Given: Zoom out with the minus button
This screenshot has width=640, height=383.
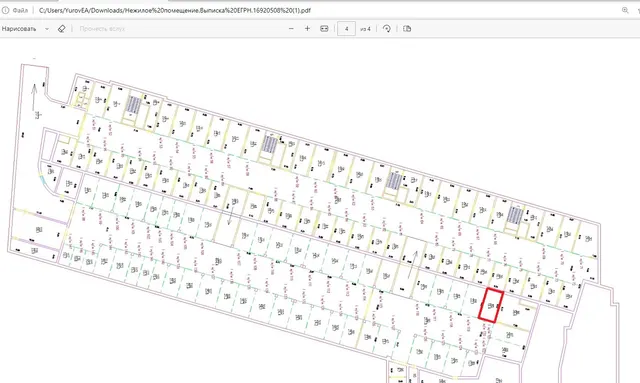Looking at the screenshot, I should coord(291,29).
